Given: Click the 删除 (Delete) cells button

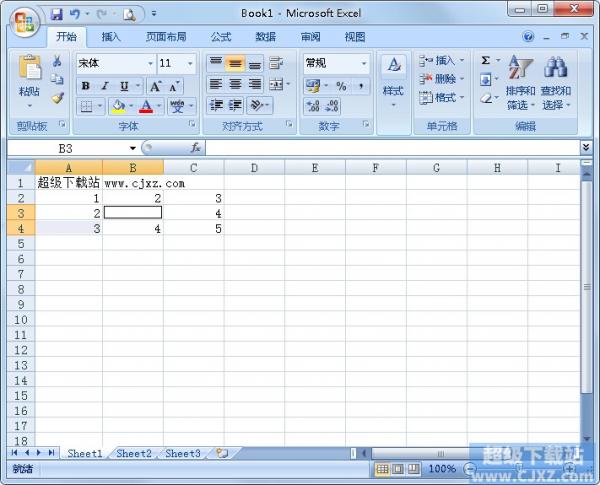Looking at the screenshot, I should coord(440,79).
